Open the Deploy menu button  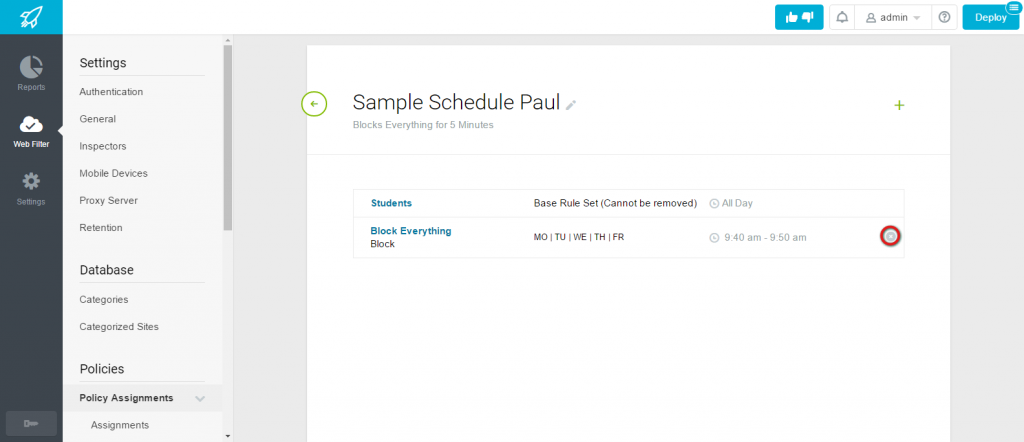(991, 18)
